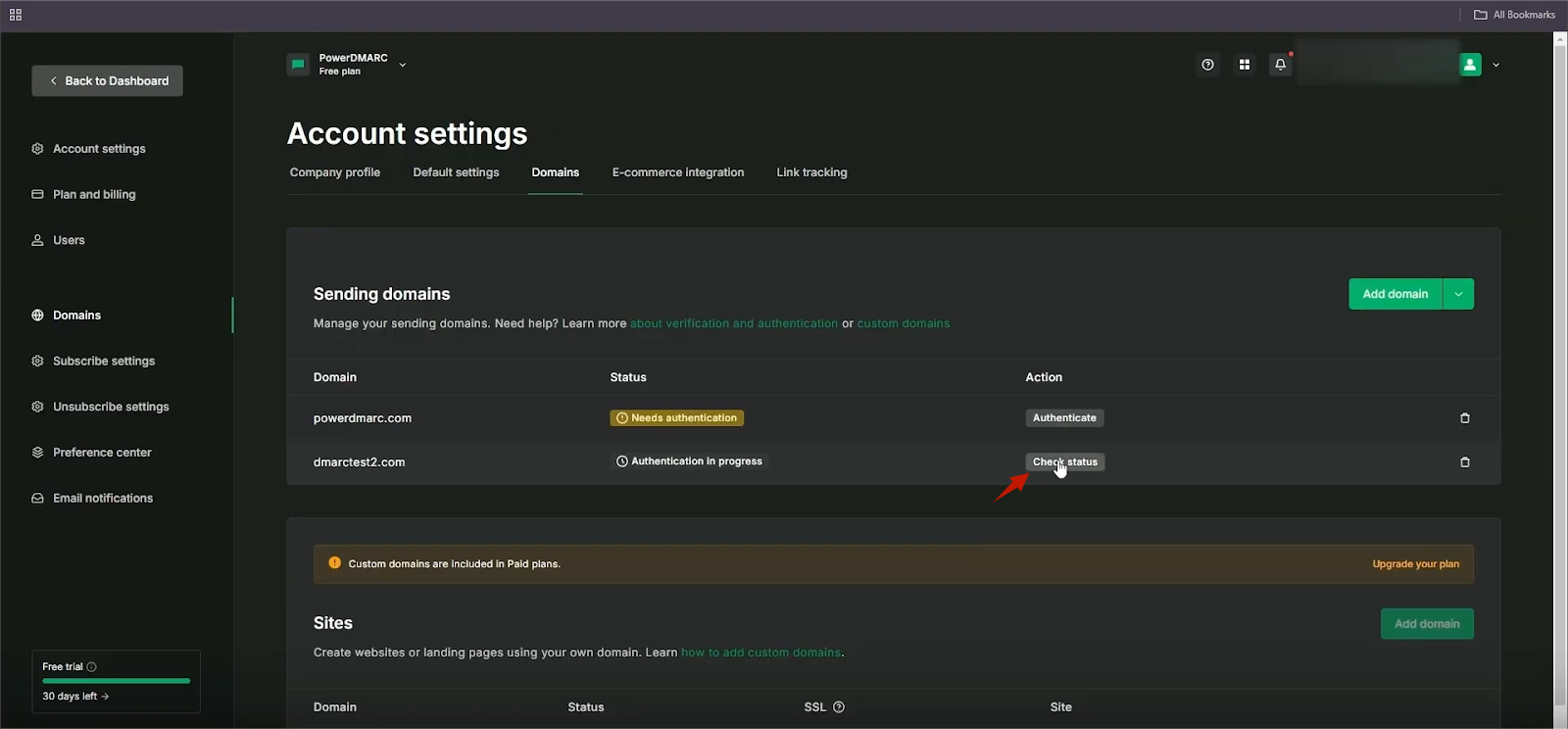
Task: Open the notifications bell
Action: pos(1280,65)
